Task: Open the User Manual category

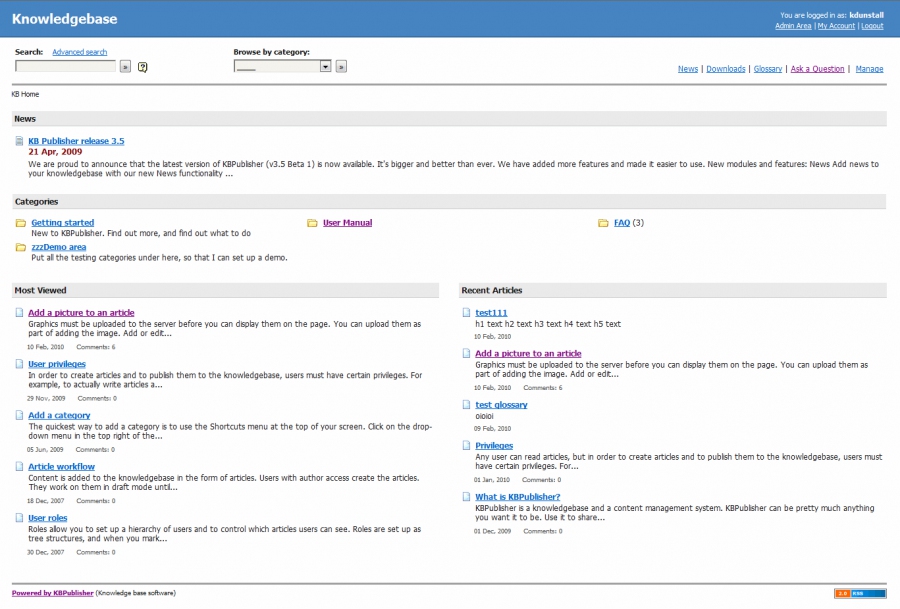Action: click(347, 223)
